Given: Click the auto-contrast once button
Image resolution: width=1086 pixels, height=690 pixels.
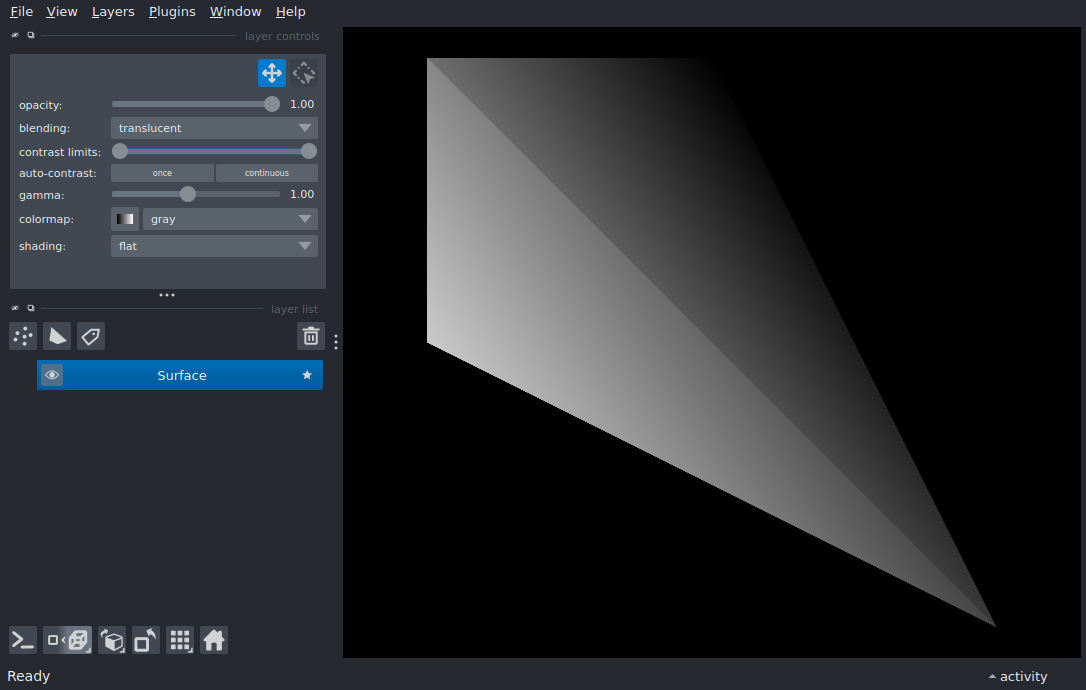Looking at the screenshot, I should pos(162,173).
